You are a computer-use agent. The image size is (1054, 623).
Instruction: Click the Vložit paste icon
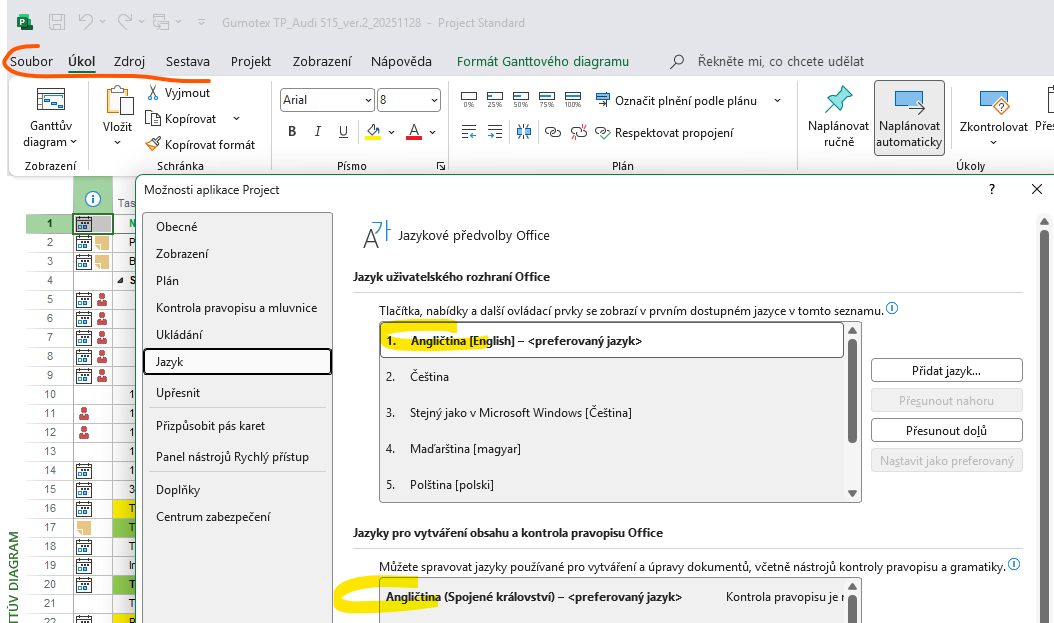pos(120,101)
